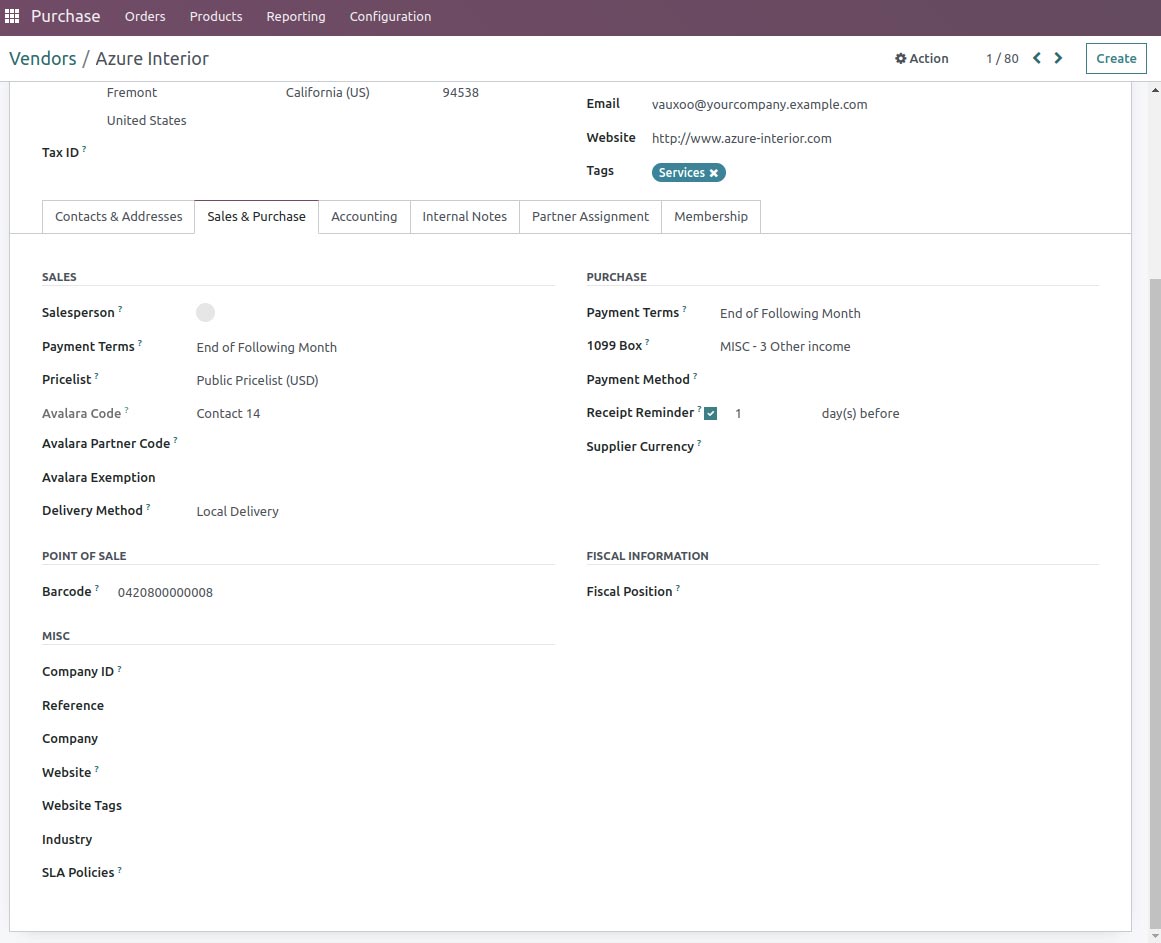Switch to the Internal Notes tab

click(x=464, y=216)
